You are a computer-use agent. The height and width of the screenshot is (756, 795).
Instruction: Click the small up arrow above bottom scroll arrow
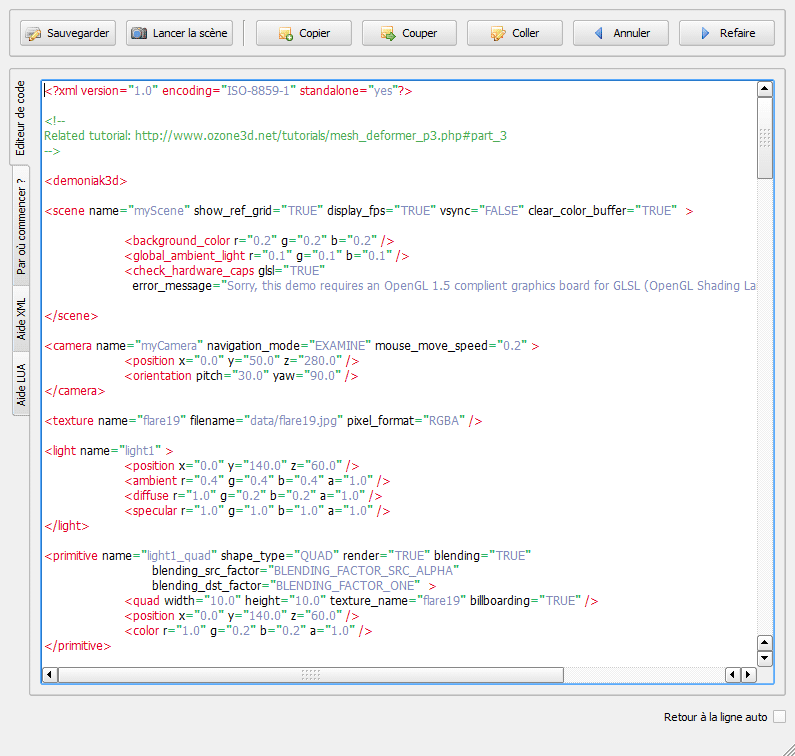click(765, 643)
